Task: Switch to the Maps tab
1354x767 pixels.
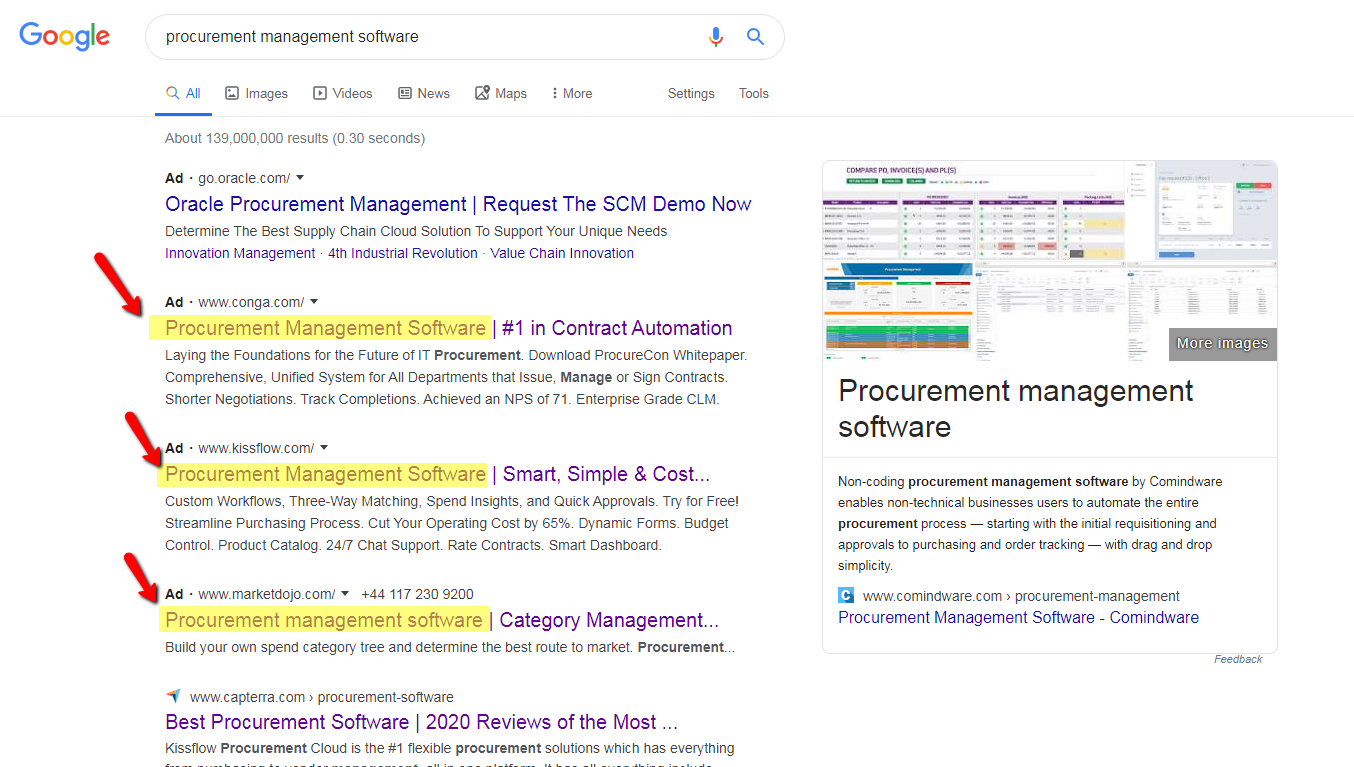Action: [501, 93]
